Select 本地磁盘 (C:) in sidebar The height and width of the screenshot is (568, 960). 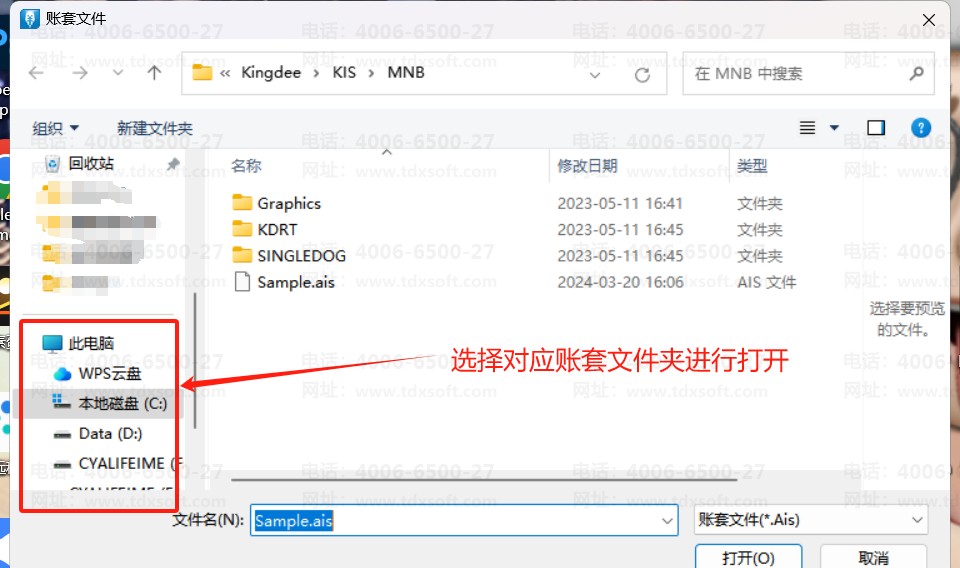[122, 404]
